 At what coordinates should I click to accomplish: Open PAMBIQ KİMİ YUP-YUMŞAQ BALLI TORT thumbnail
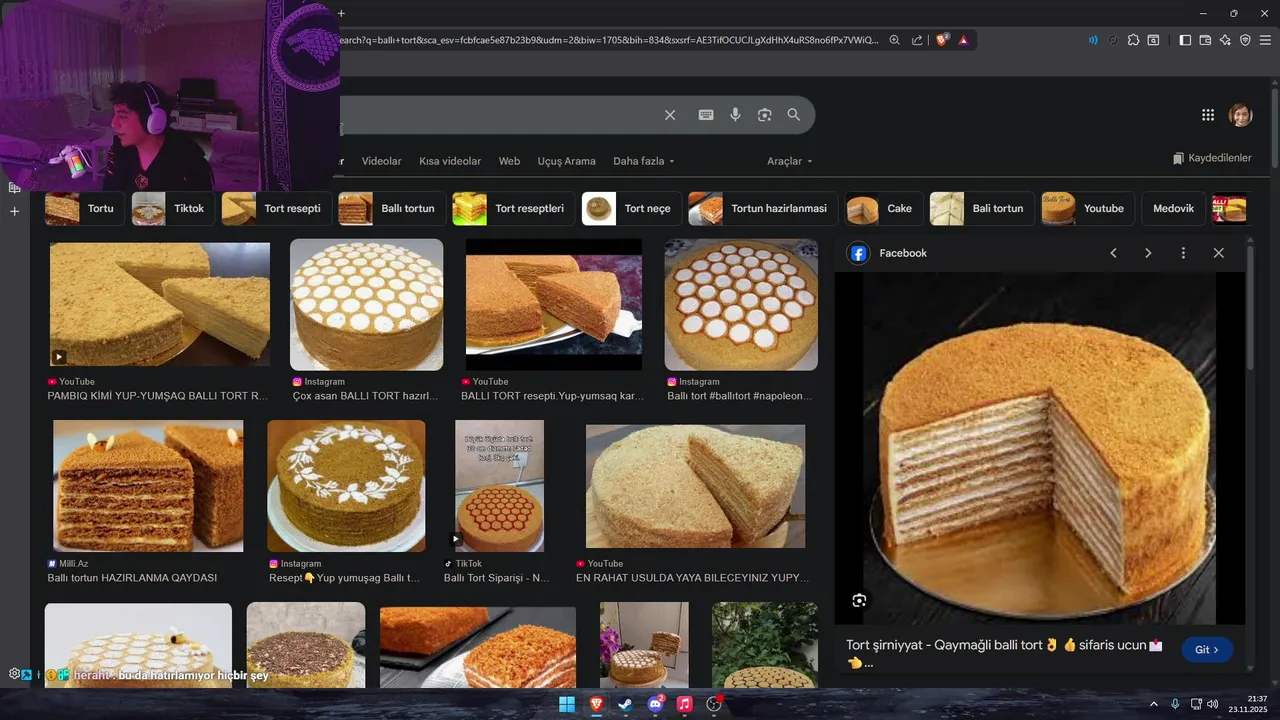coord(160,304)
